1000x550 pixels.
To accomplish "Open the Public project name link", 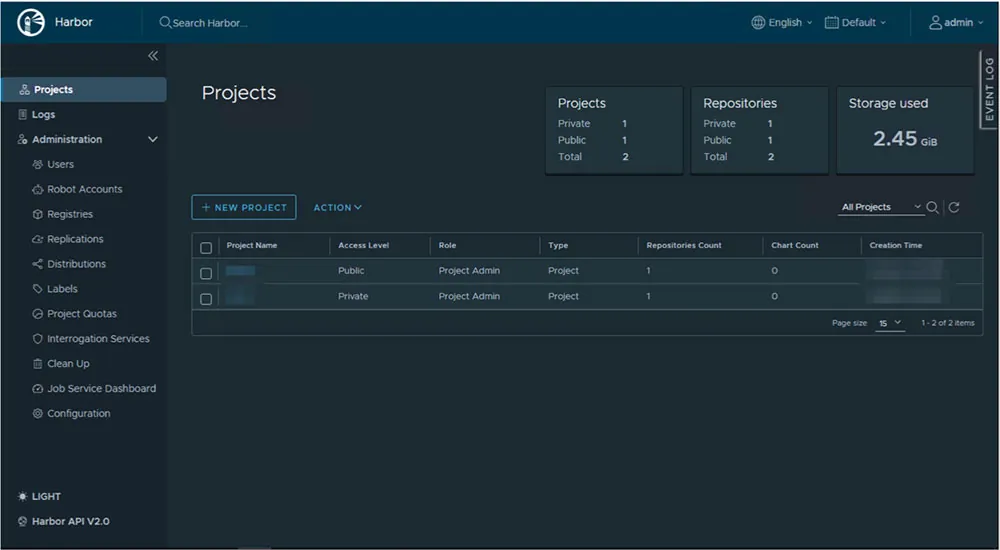I will pyautogui.click(x=240, y=271).
